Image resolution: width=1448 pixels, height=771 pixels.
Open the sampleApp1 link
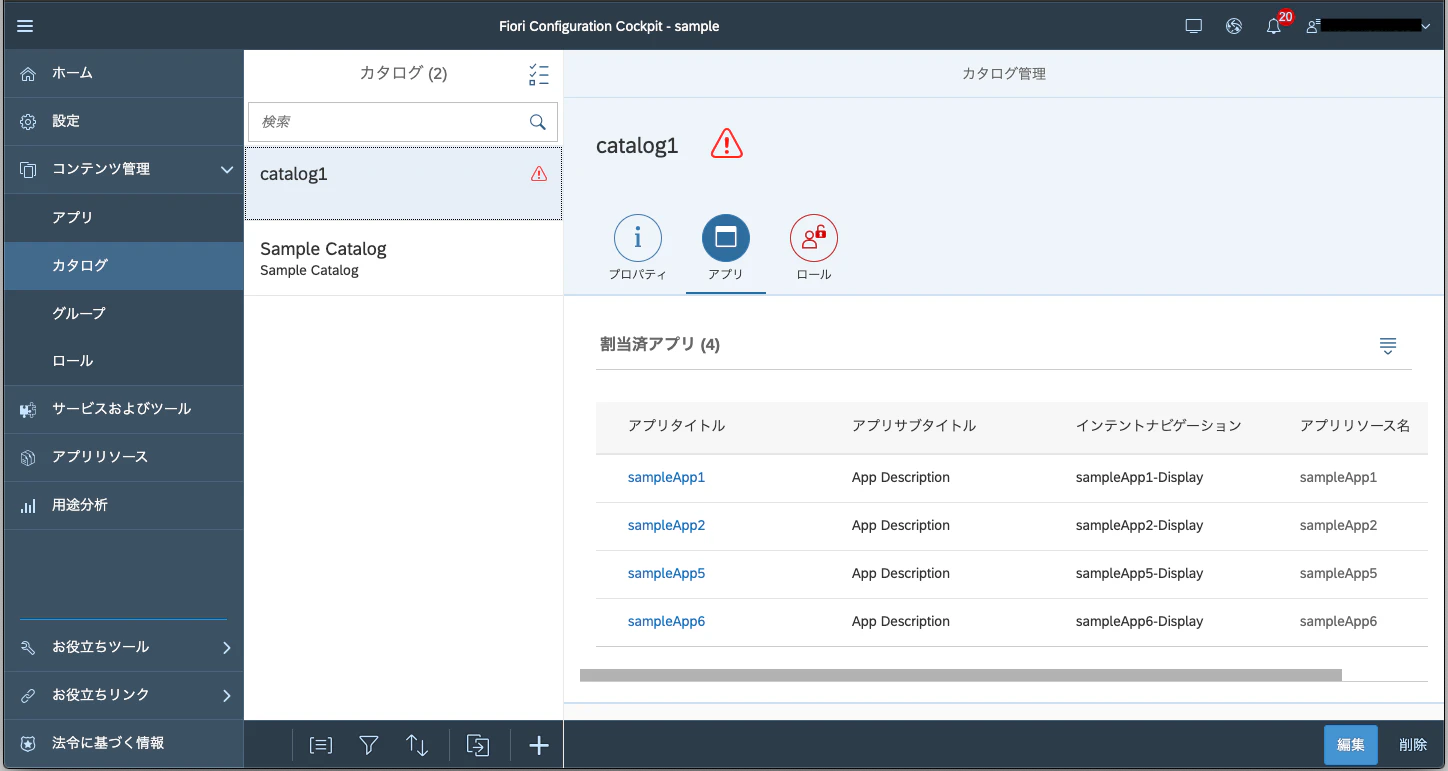pos(666,478)
